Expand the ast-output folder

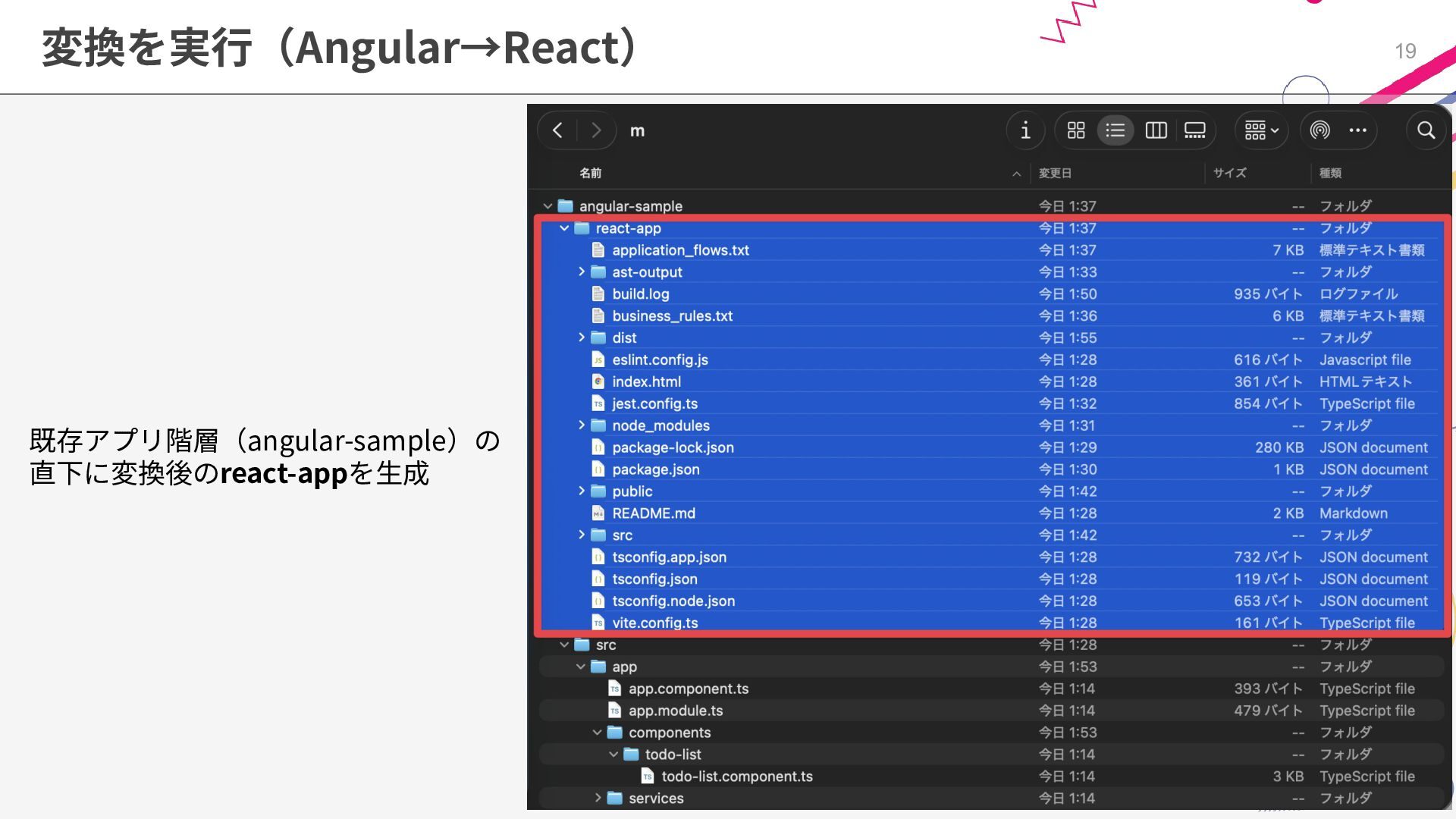(582, 271)
